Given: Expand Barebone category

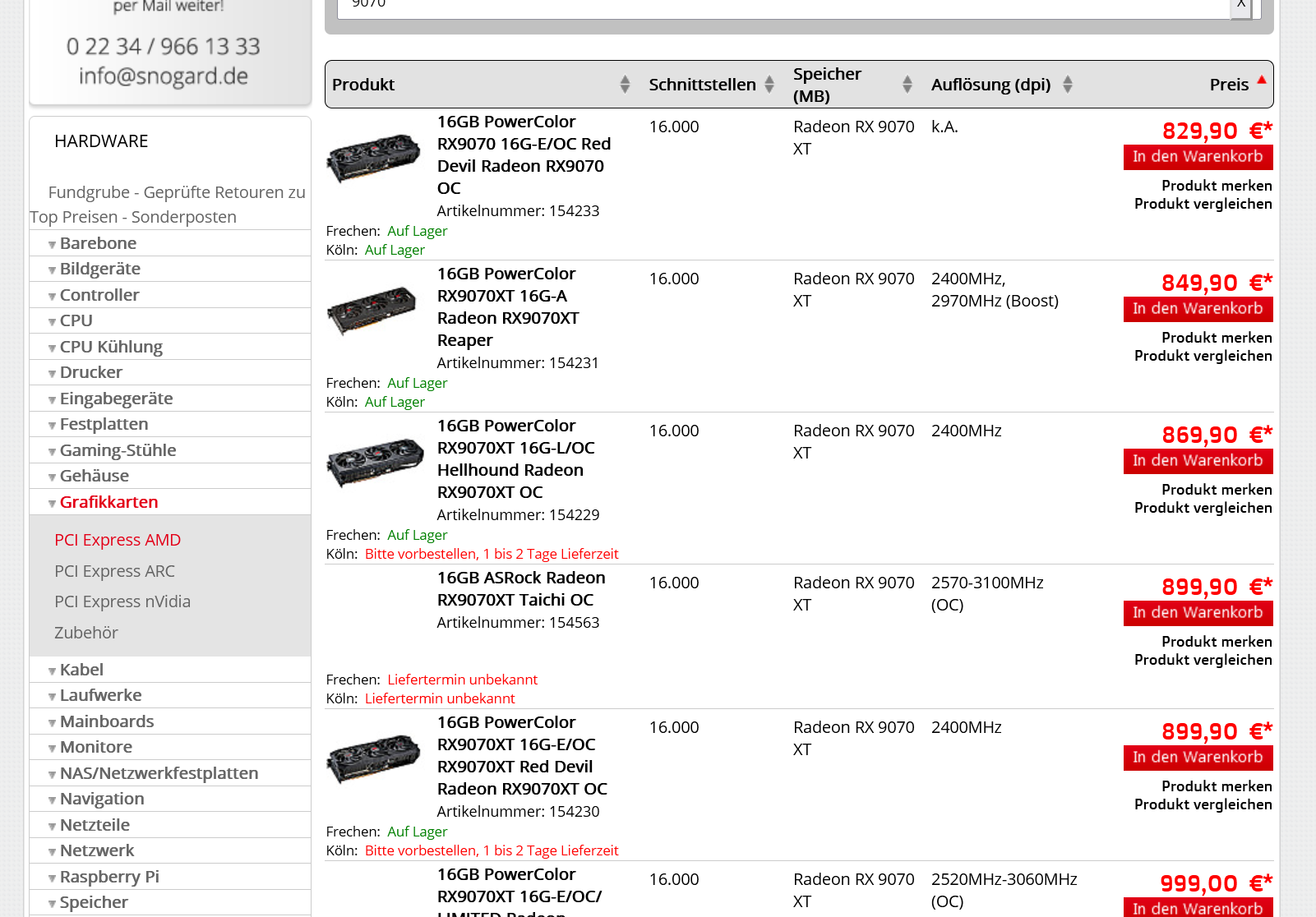Looking at the screenshot, I should click(98, 243).
